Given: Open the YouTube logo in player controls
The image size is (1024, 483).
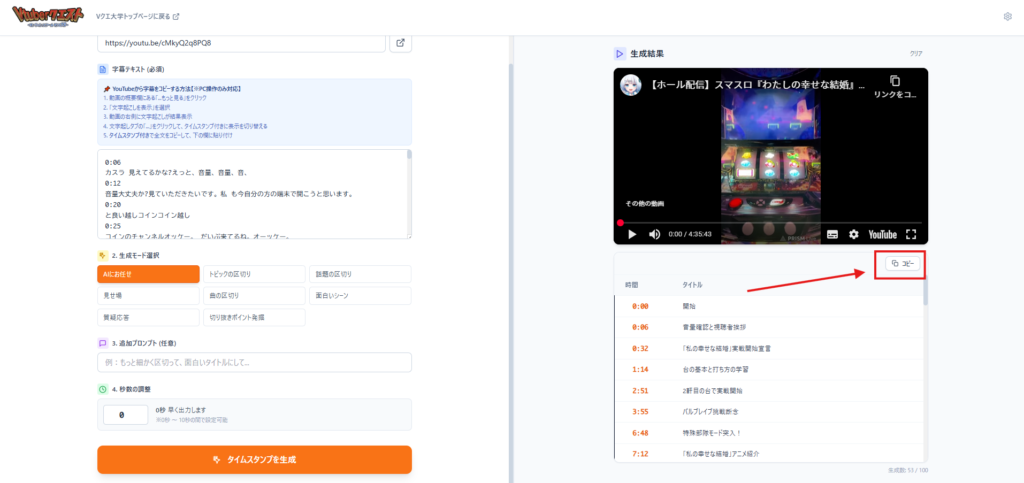Looking at the screenshot, I should click(882, 234).
